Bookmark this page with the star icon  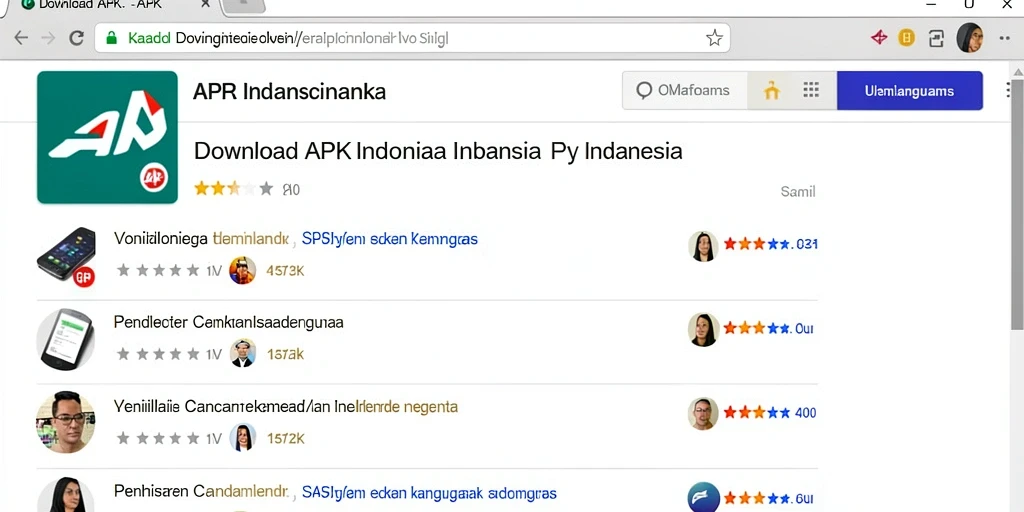(x=714, y=38)
